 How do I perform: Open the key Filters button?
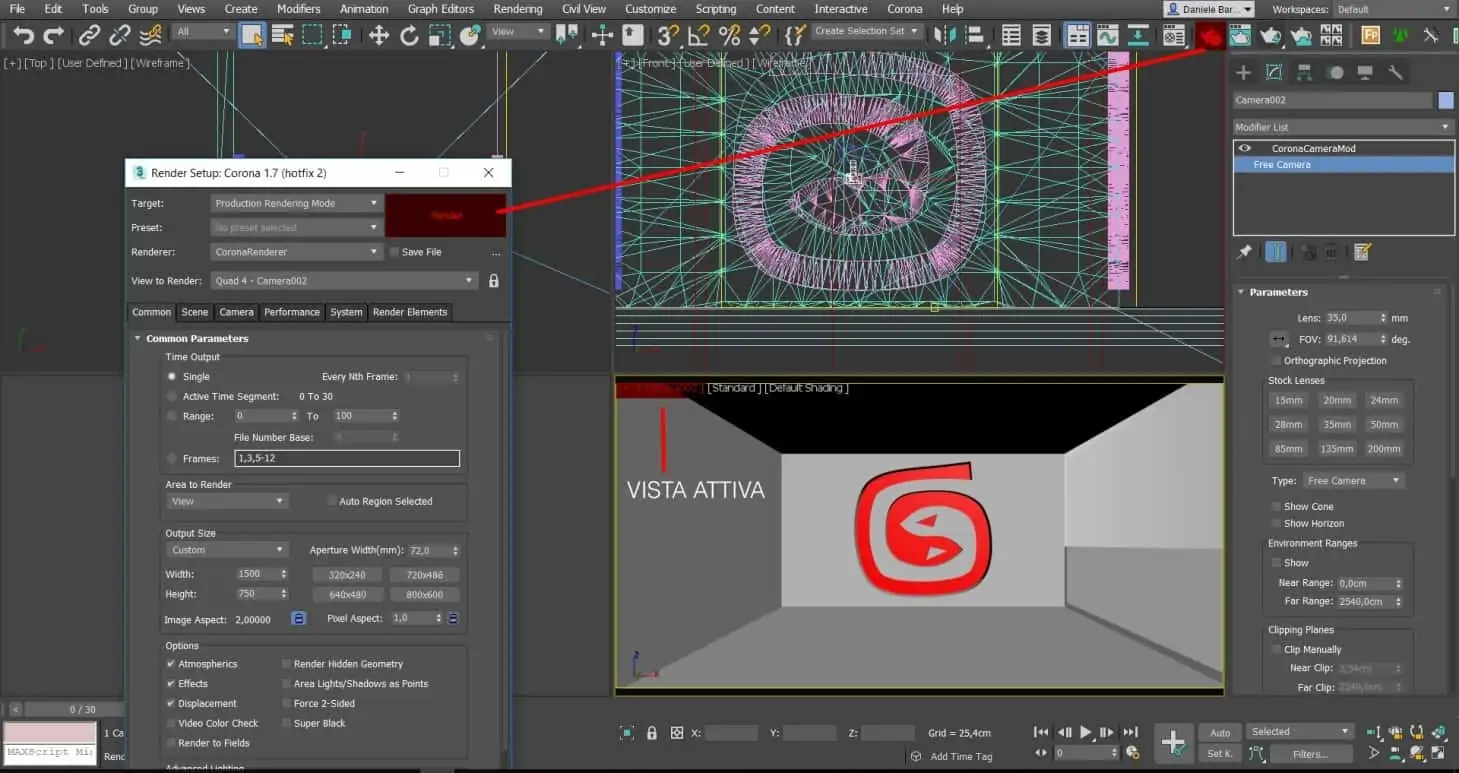[1310, 754]
